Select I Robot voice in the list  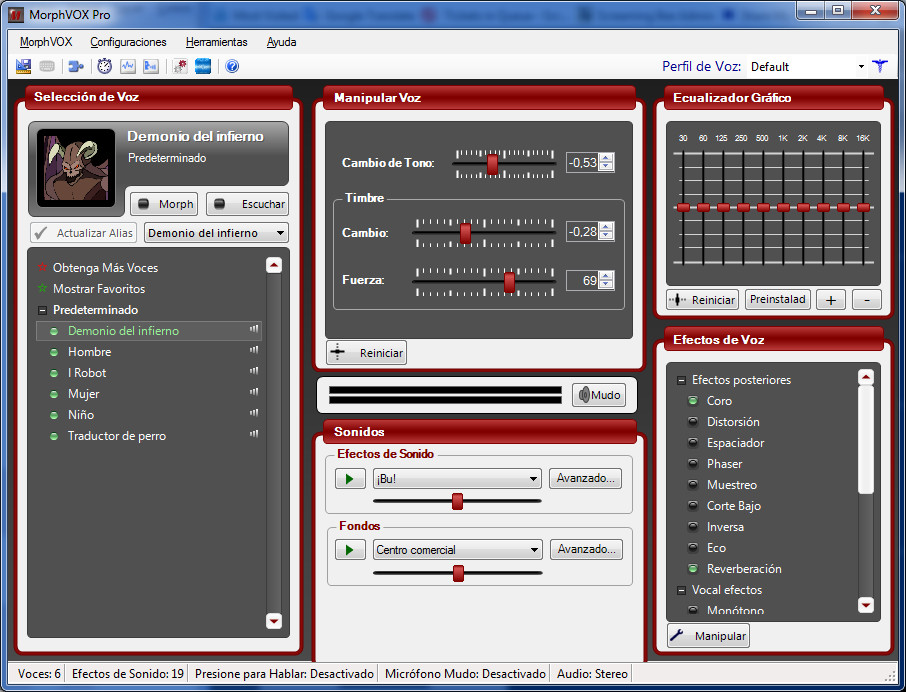(x=87, y=373)
